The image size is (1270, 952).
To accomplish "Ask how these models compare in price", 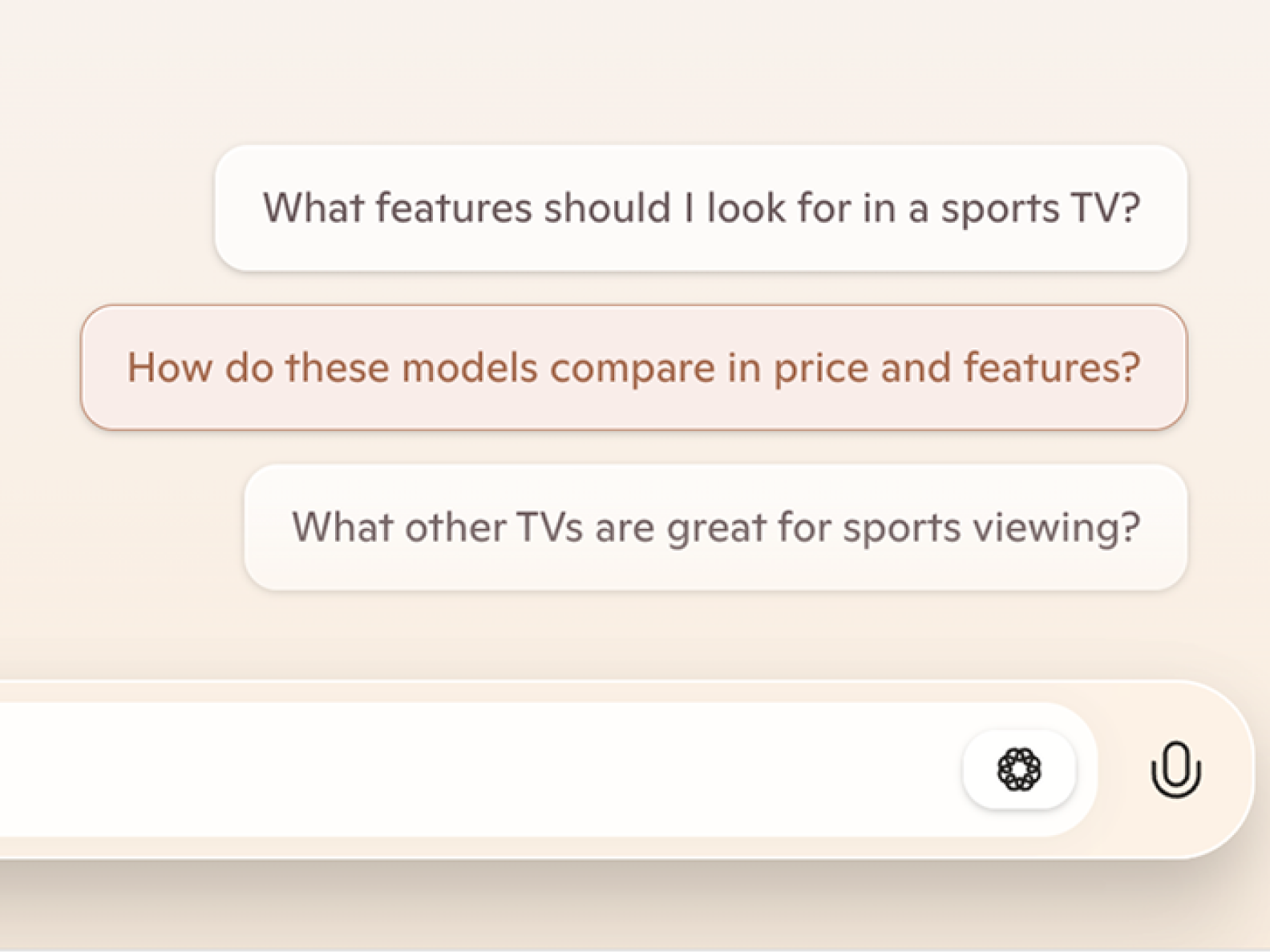I will [x=633, y=368].
